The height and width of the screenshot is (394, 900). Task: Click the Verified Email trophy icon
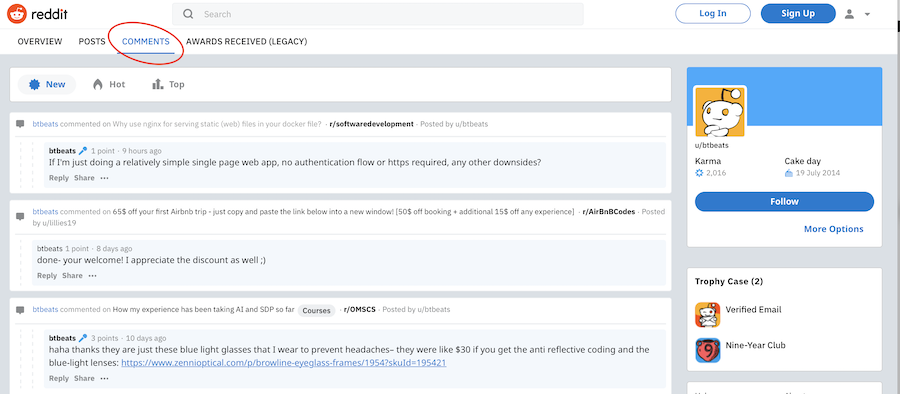coord(708,315)
